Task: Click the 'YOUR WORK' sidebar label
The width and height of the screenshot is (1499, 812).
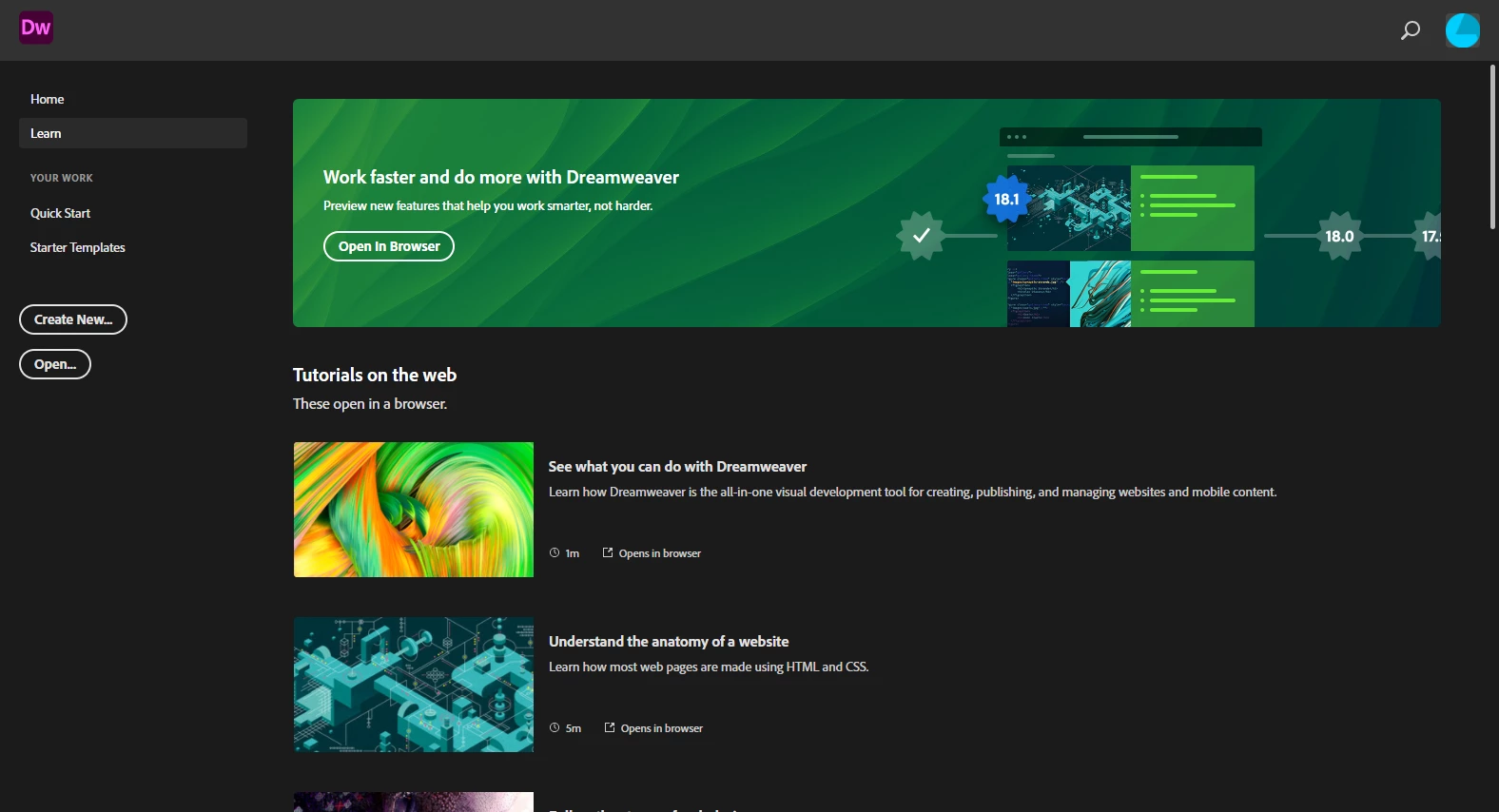Action: pyautogui.click(x=62, y=178)
